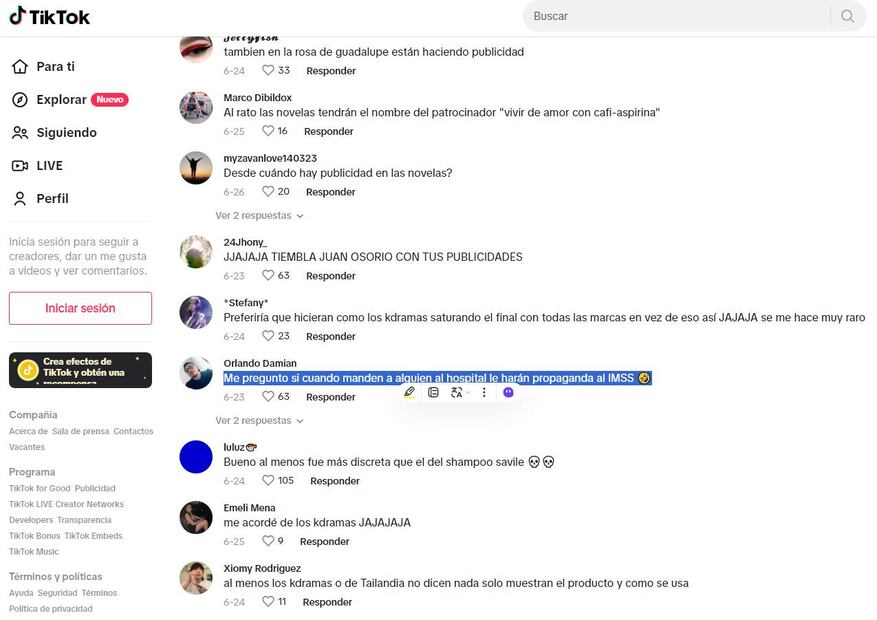Viewport: 877px width, 620px height.
Task: Expand Ver 2 respuestas under Orlando Damian
Action: 259,420
